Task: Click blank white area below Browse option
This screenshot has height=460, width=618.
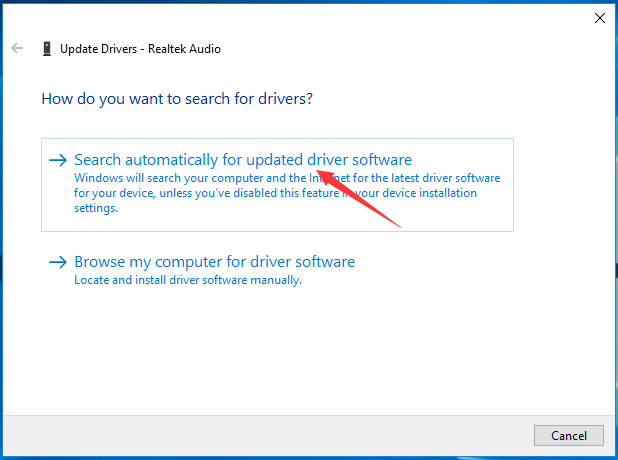Action: pos(276,351)
